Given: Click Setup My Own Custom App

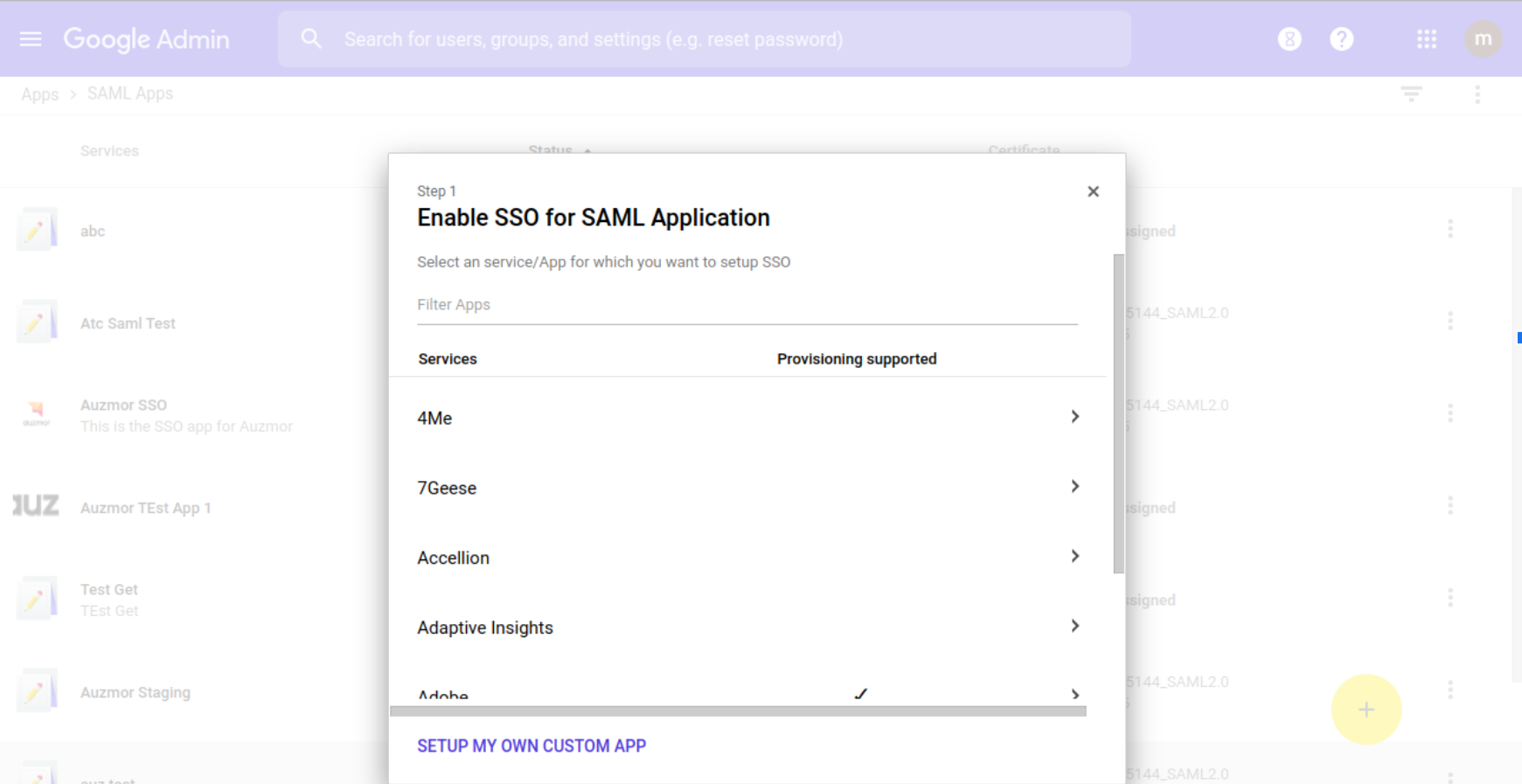Looking at the screenshot, I should (x=532, y=746).
